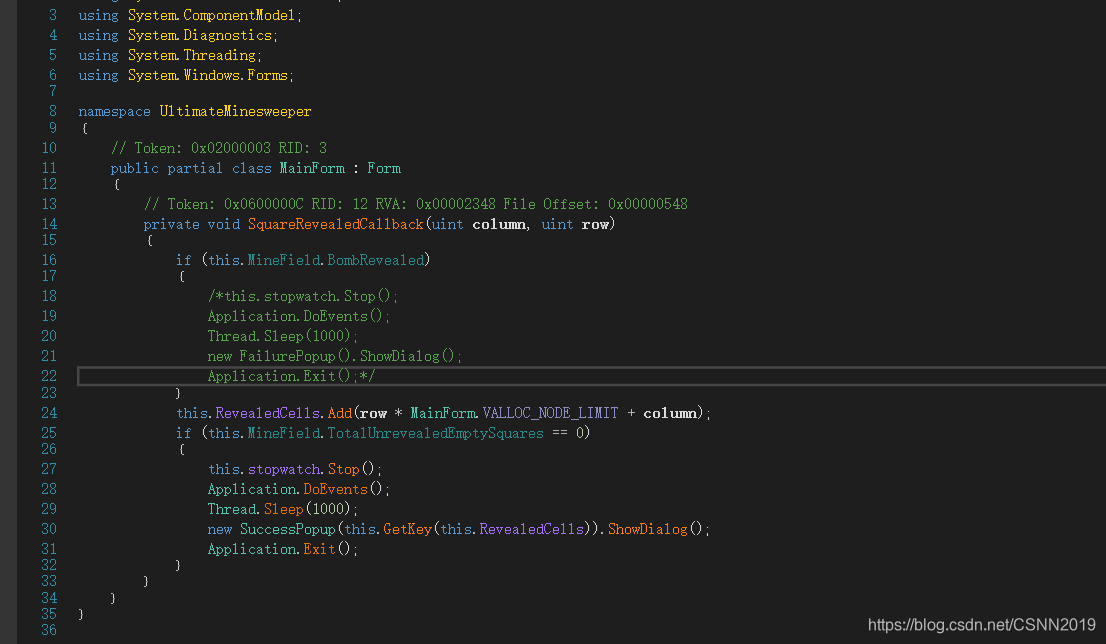
Task: Click the BombRevealed property on line 16
Action: pos(376,260)
